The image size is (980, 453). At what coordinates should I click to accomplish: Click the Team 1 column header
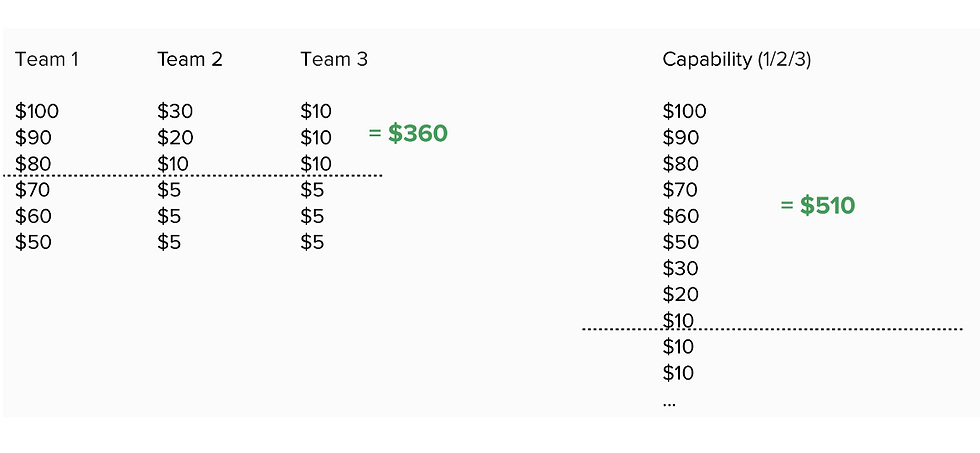(x=47, y=60)
